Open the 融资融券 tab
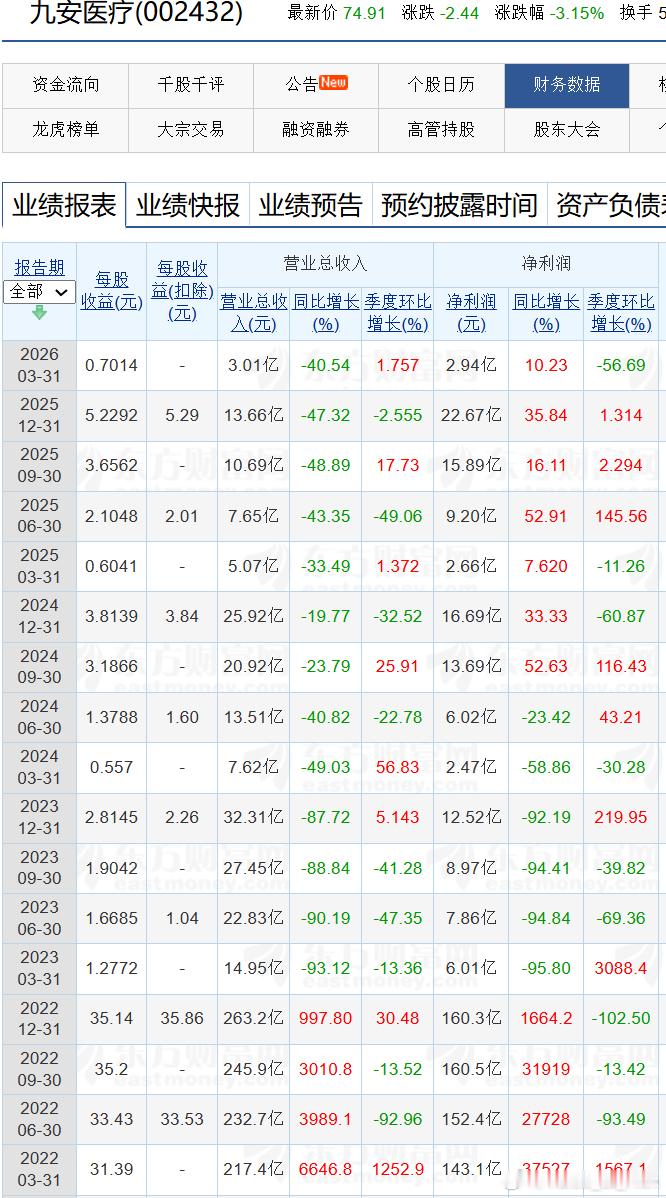Image resolution: width=666 pixels, height=1198 pixels. 316,130
